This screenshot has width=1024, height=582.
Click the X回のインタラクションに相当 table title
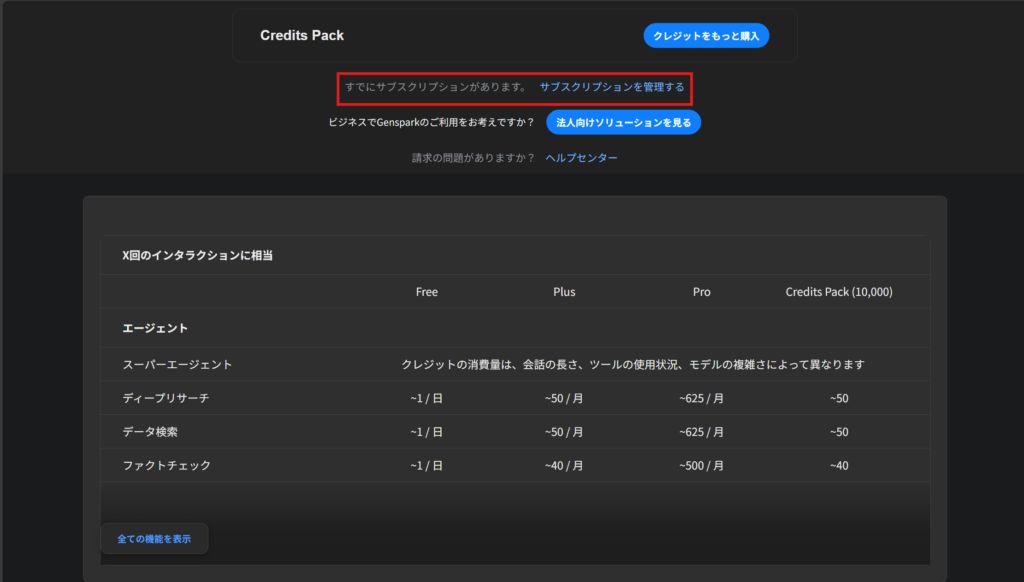click(x=198, y=255)
